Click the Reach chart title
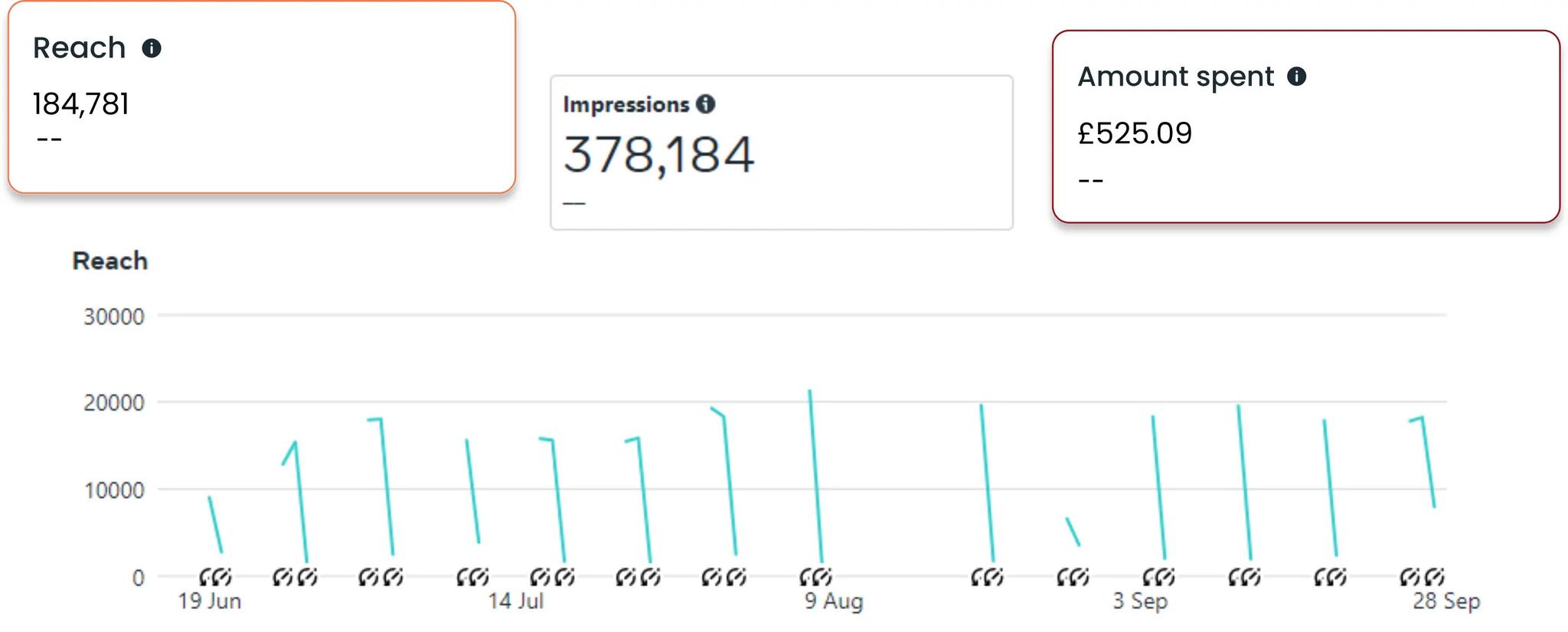The image size is (1568, 632). [109, 260]
